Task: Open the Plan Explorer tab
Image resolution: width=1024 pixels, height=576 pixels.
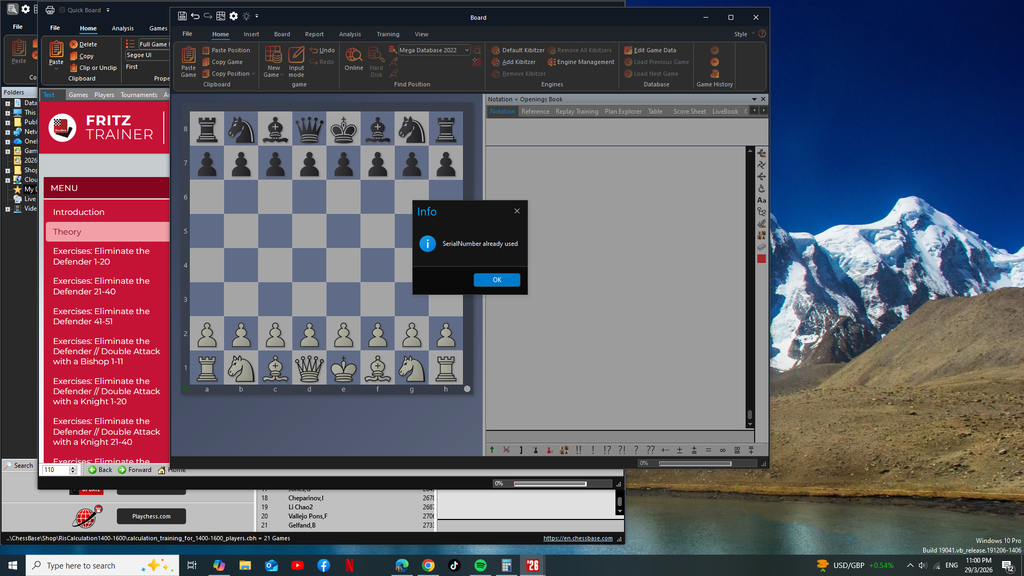Action: pyautogui.click(x=623, y=112)
